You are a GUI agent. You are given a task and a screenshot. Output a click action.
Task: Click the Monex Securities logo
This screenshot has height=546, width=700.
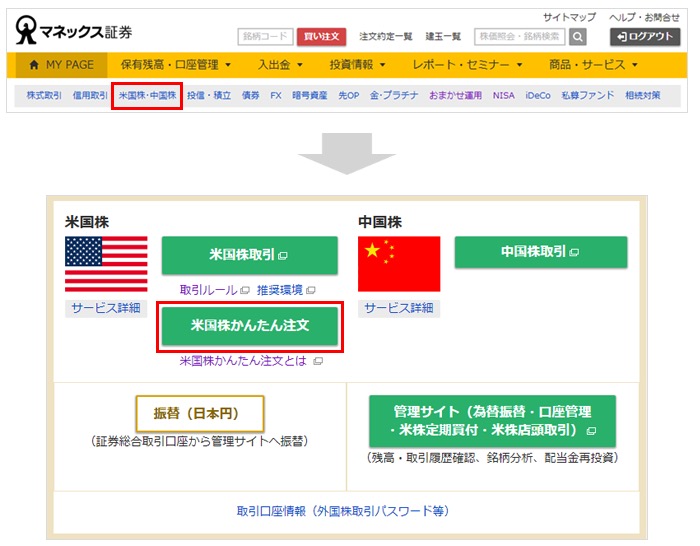[74, 30]
